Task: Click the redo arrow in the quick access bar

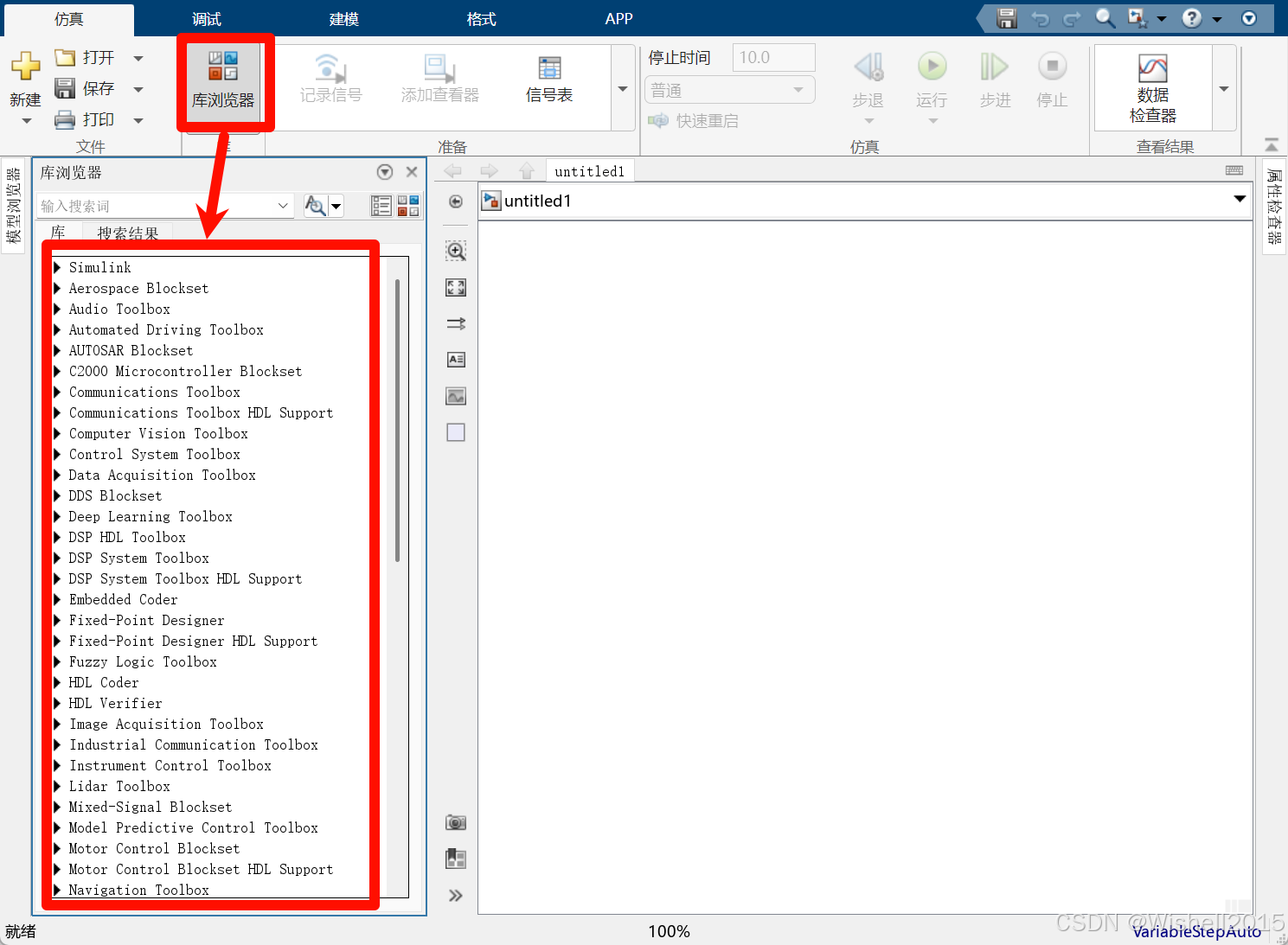Action: coord(1072,18)
